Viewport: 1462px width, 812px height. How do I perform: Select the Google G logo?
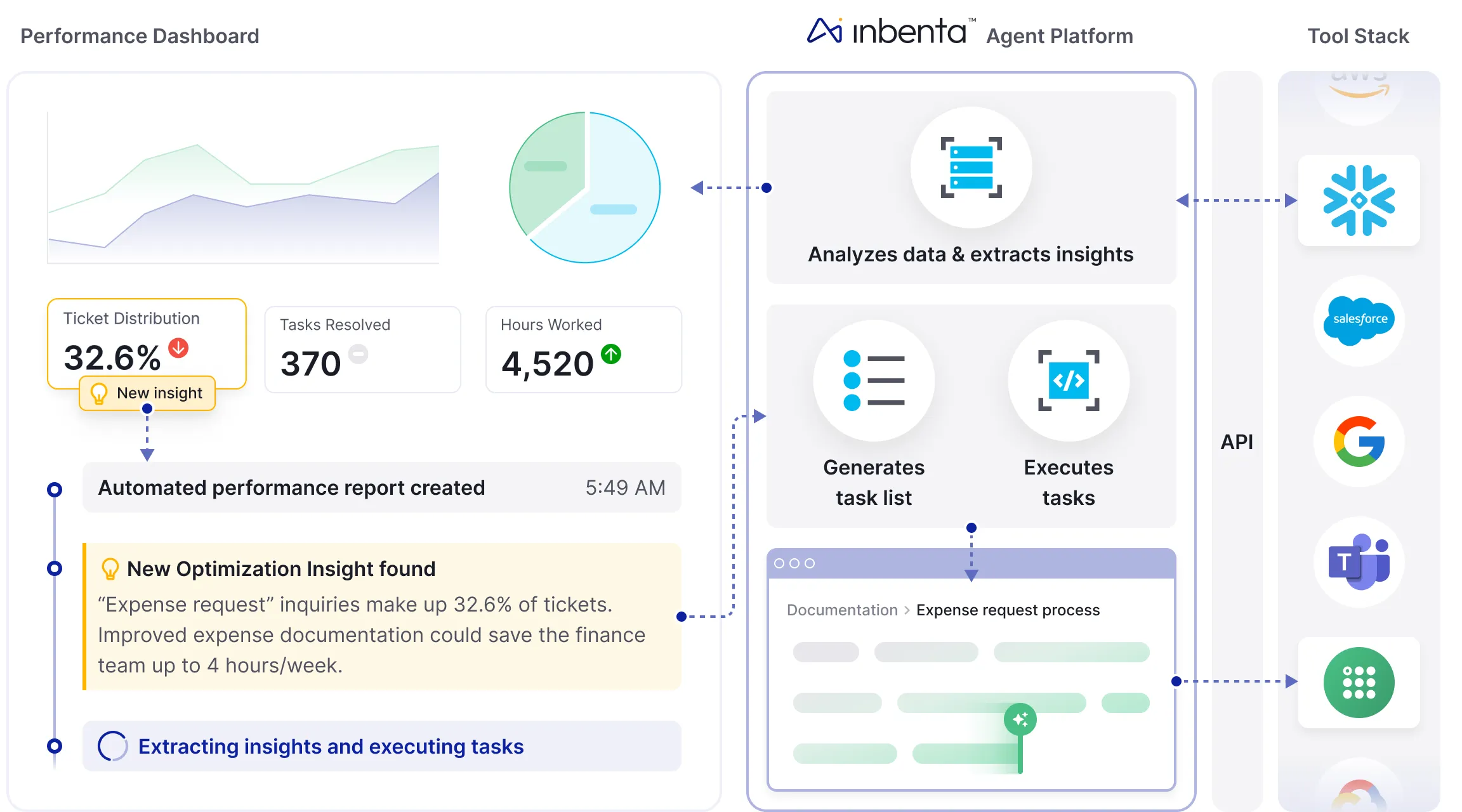click(1359, 442)
